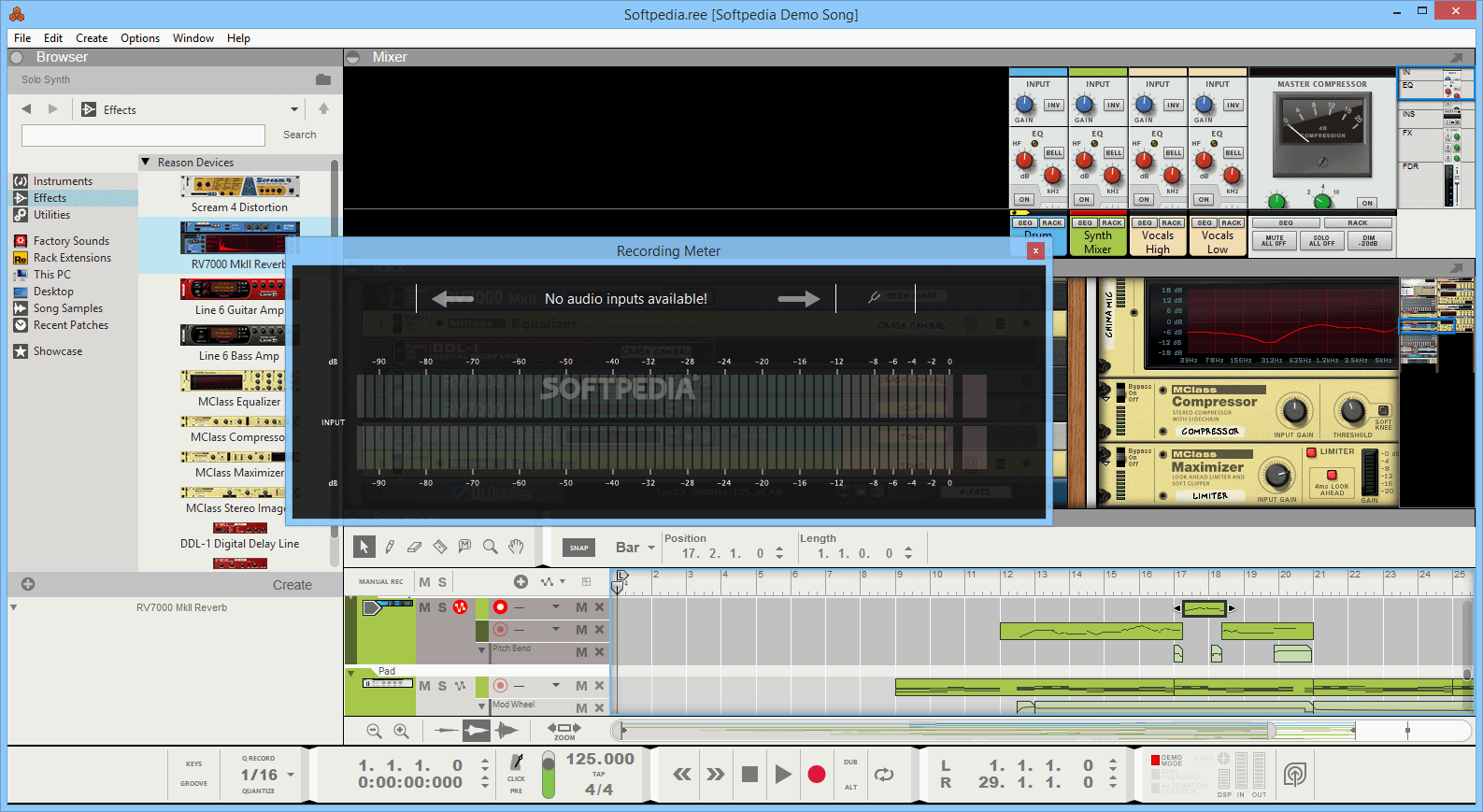Click the tuner icon in Recording Meter
The height and width of the screenshot is (812, 1483).
(x=875, y=297)
